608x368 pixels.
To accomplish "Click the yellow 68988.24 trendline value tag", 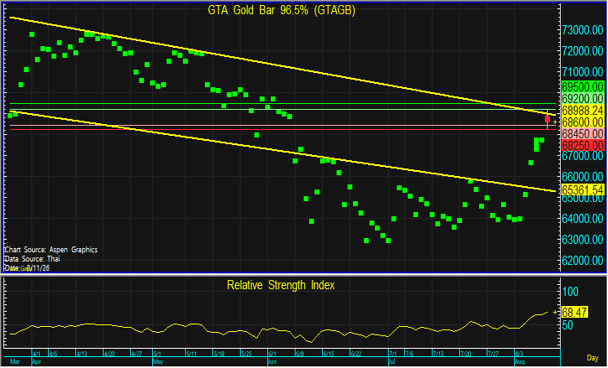I will 583,110.
